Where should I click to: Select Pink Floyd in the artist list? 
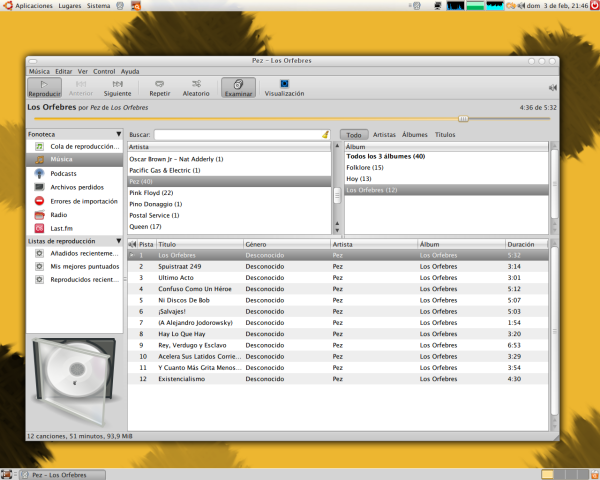(x=152, y=192)
